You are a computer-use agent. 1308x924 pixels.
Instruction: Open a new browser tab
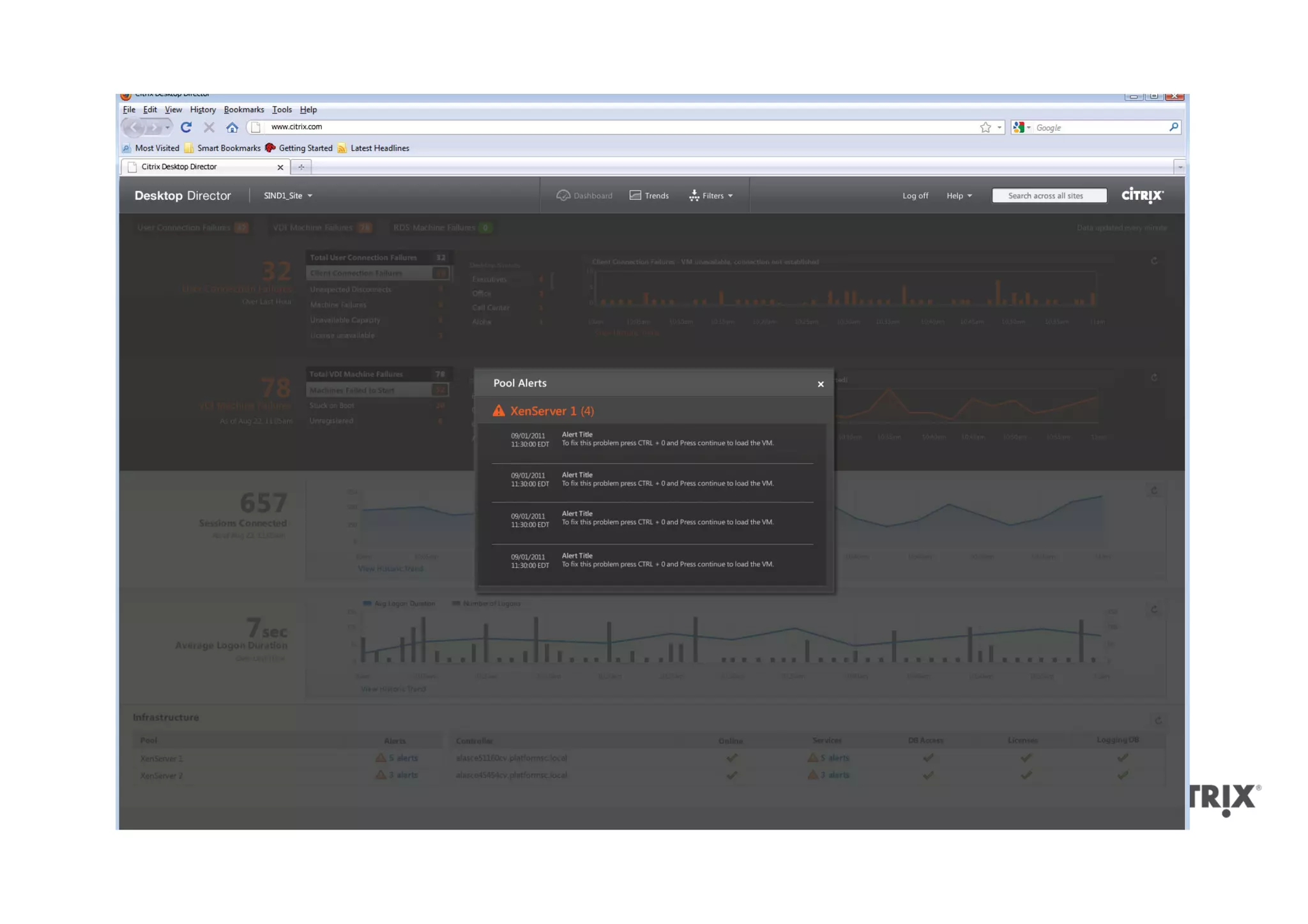tap(301, 167)
